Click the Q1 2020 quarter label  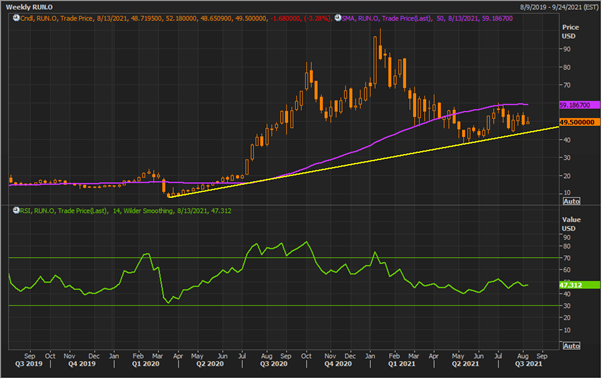click(146, 364)
